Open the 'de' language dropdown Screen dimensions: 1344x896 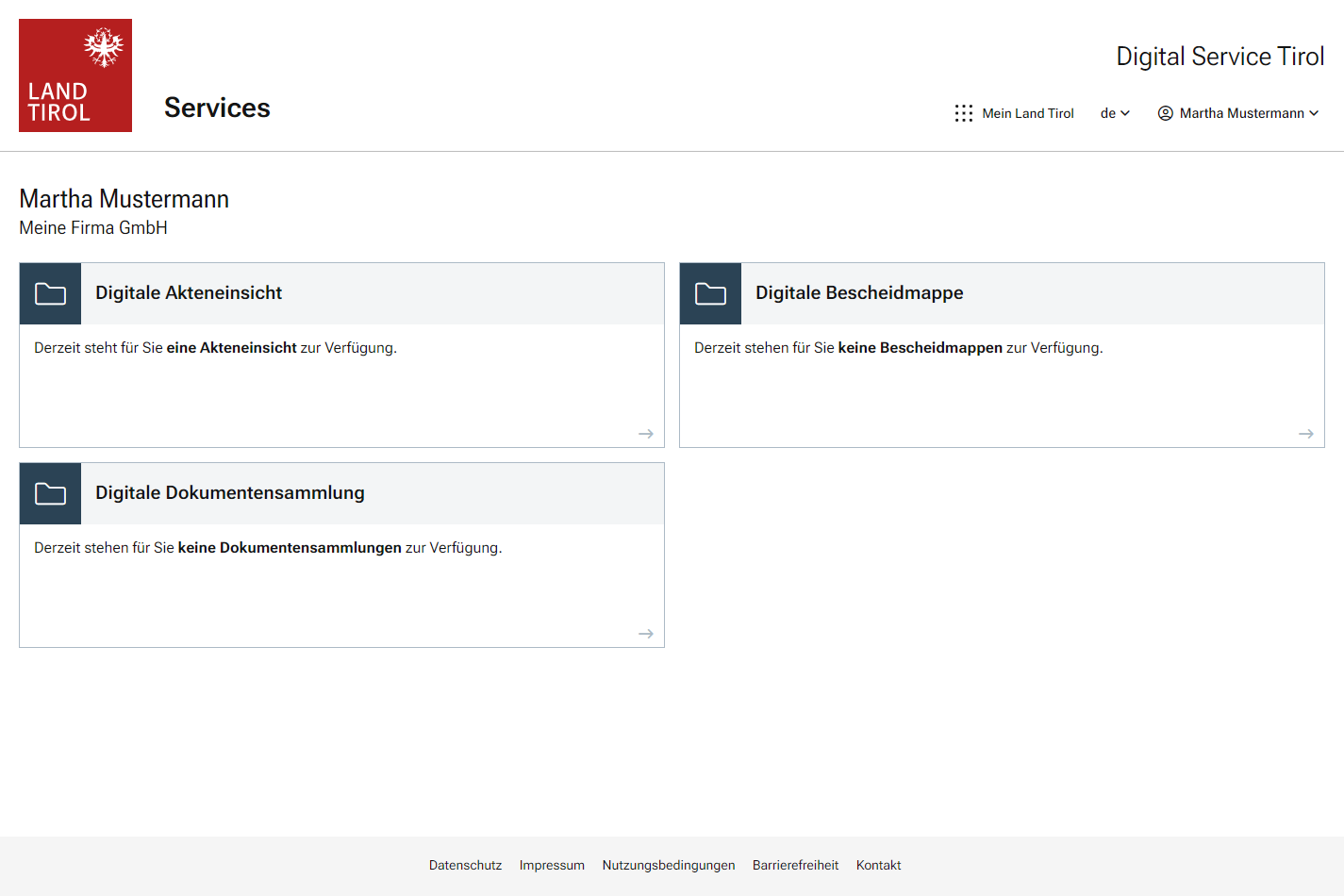pos(1115,113)
